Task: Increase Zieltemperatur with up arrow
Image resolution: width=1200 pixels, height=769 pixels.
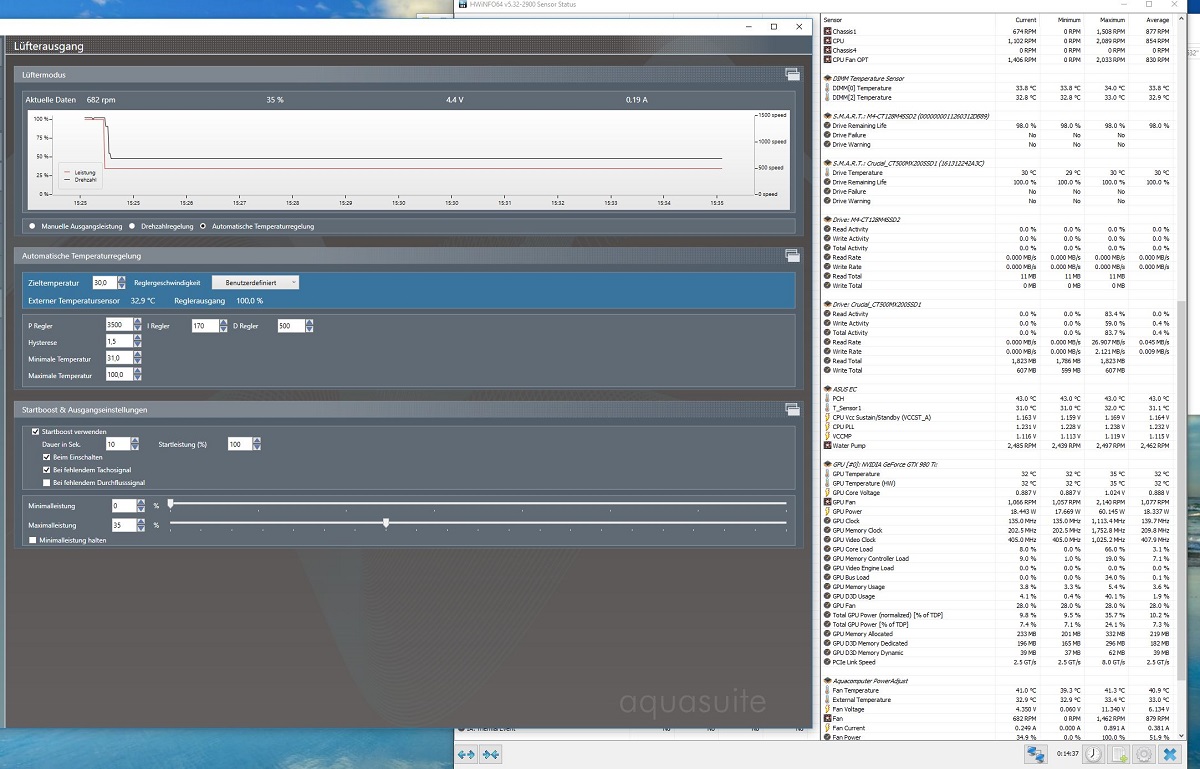Action: (x=121, y=279)
